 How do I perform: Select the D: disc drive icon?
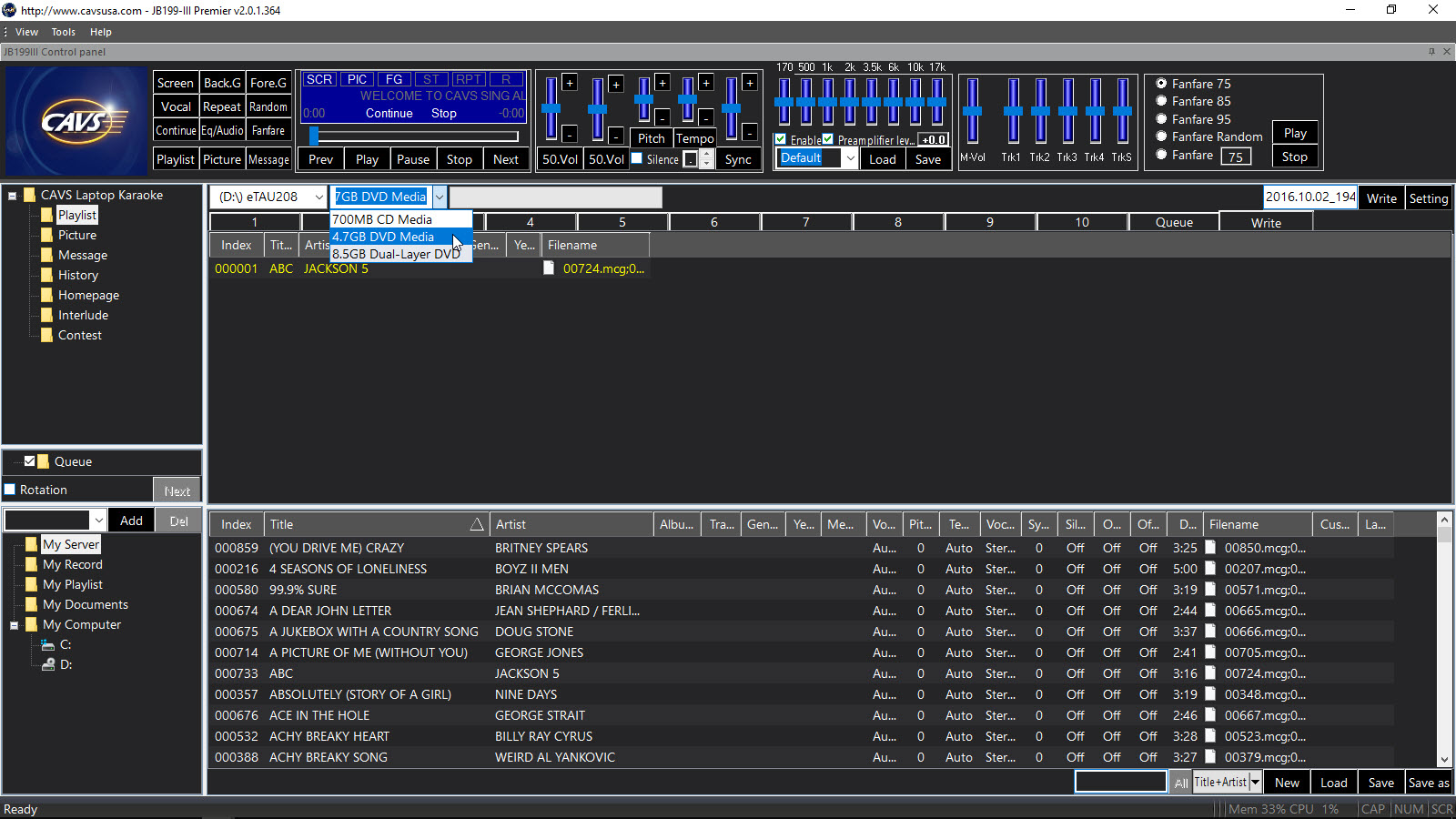pos(48,664)
